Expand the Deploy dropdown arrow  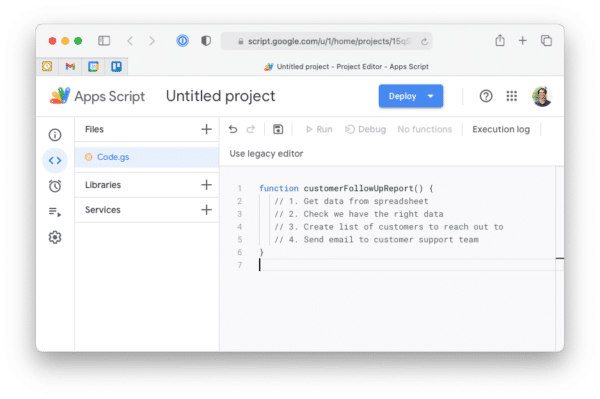coord(430,96)
